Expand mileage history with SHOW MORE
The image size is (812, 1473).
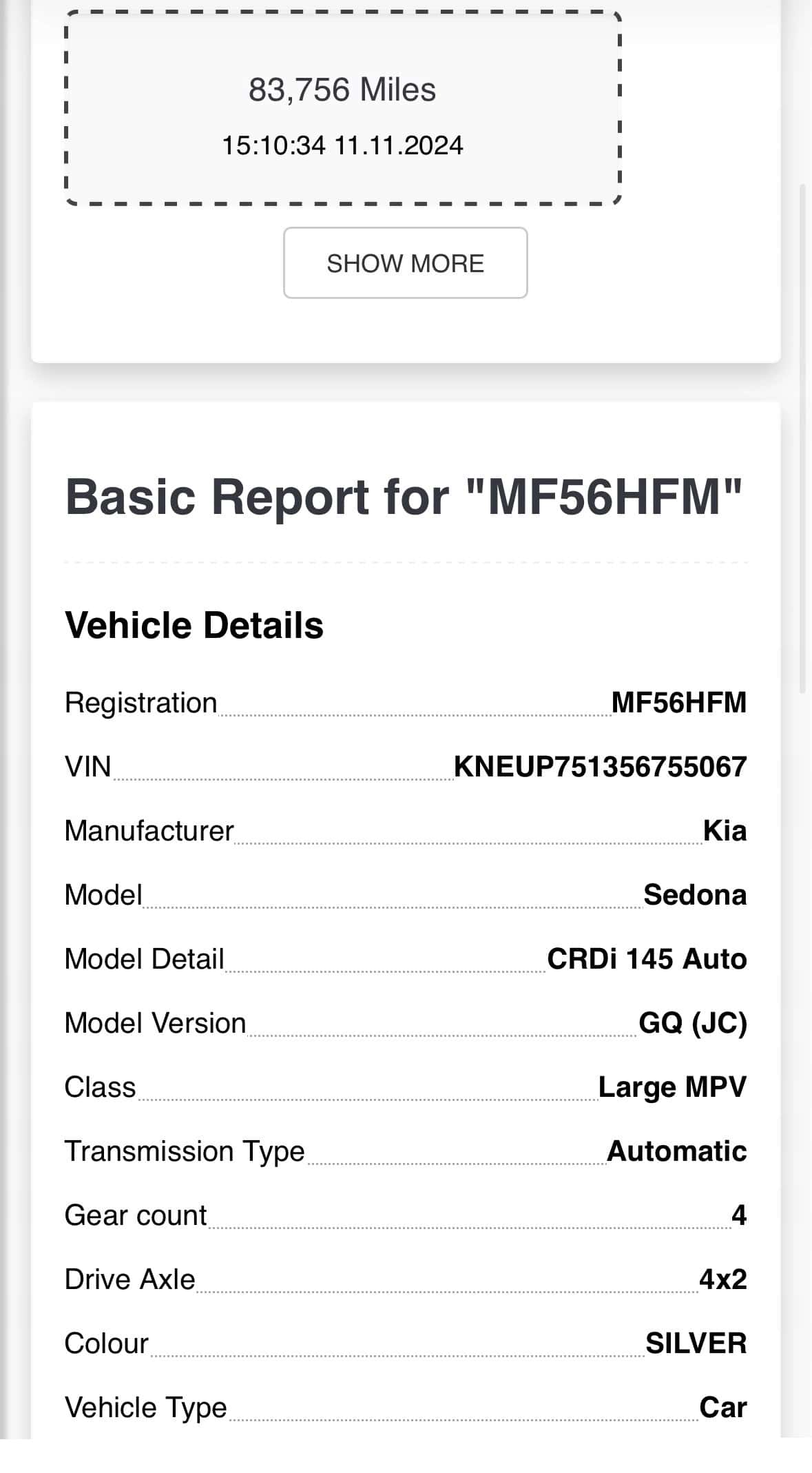(x=405, y=262)
